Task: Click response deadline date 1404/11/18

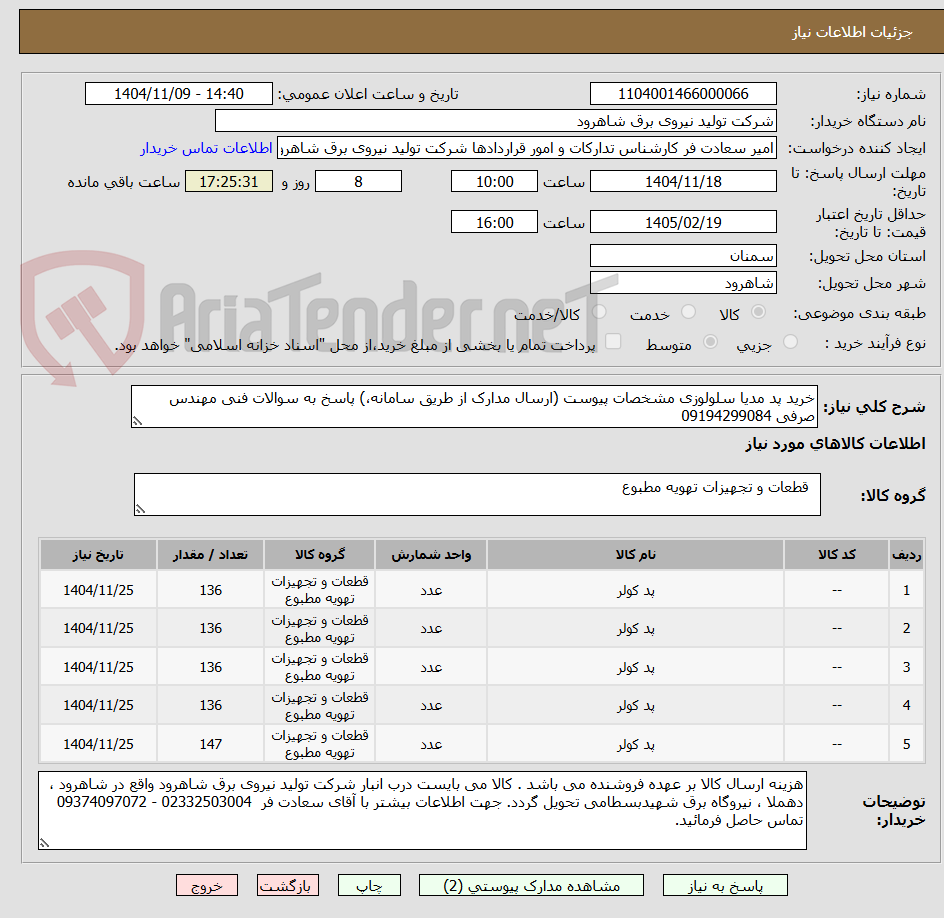Action: (x=683, y=181)
